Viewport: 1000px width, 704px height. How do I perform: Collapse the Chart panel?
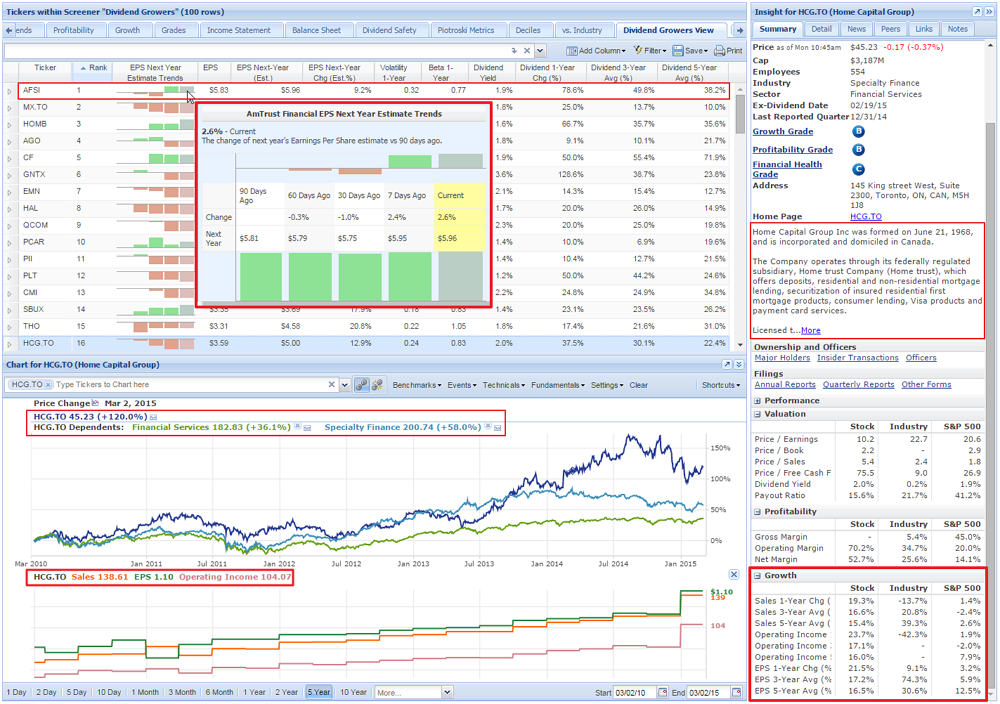739,365
